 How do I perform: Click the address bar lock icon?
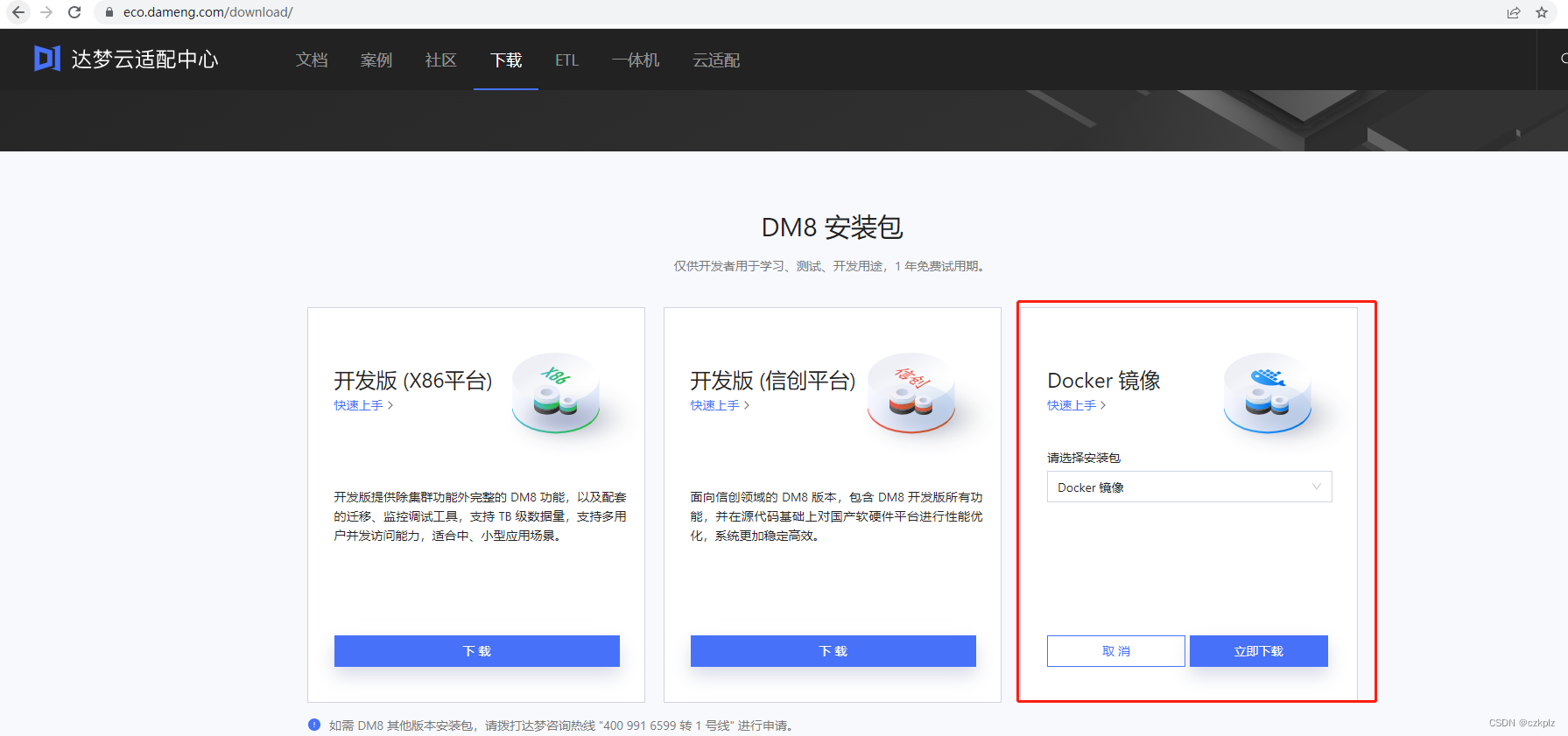[109, 12]
